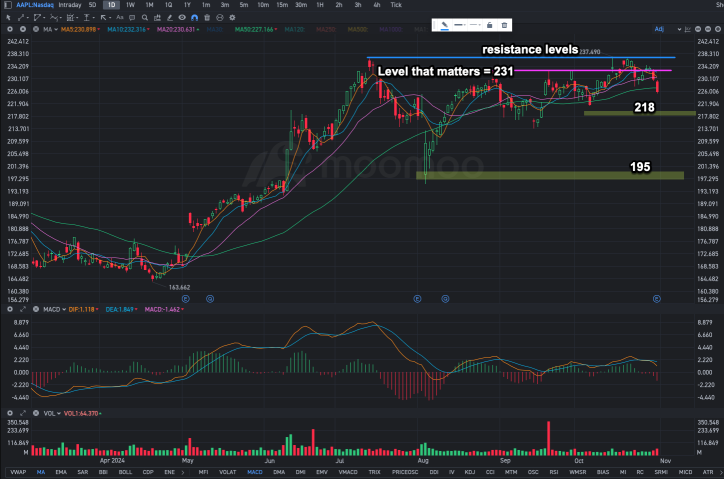Expand more sub-indicators after ATR
Viewport: 724px width, 479px height.
pyautogui.click(x=721, y=472)
